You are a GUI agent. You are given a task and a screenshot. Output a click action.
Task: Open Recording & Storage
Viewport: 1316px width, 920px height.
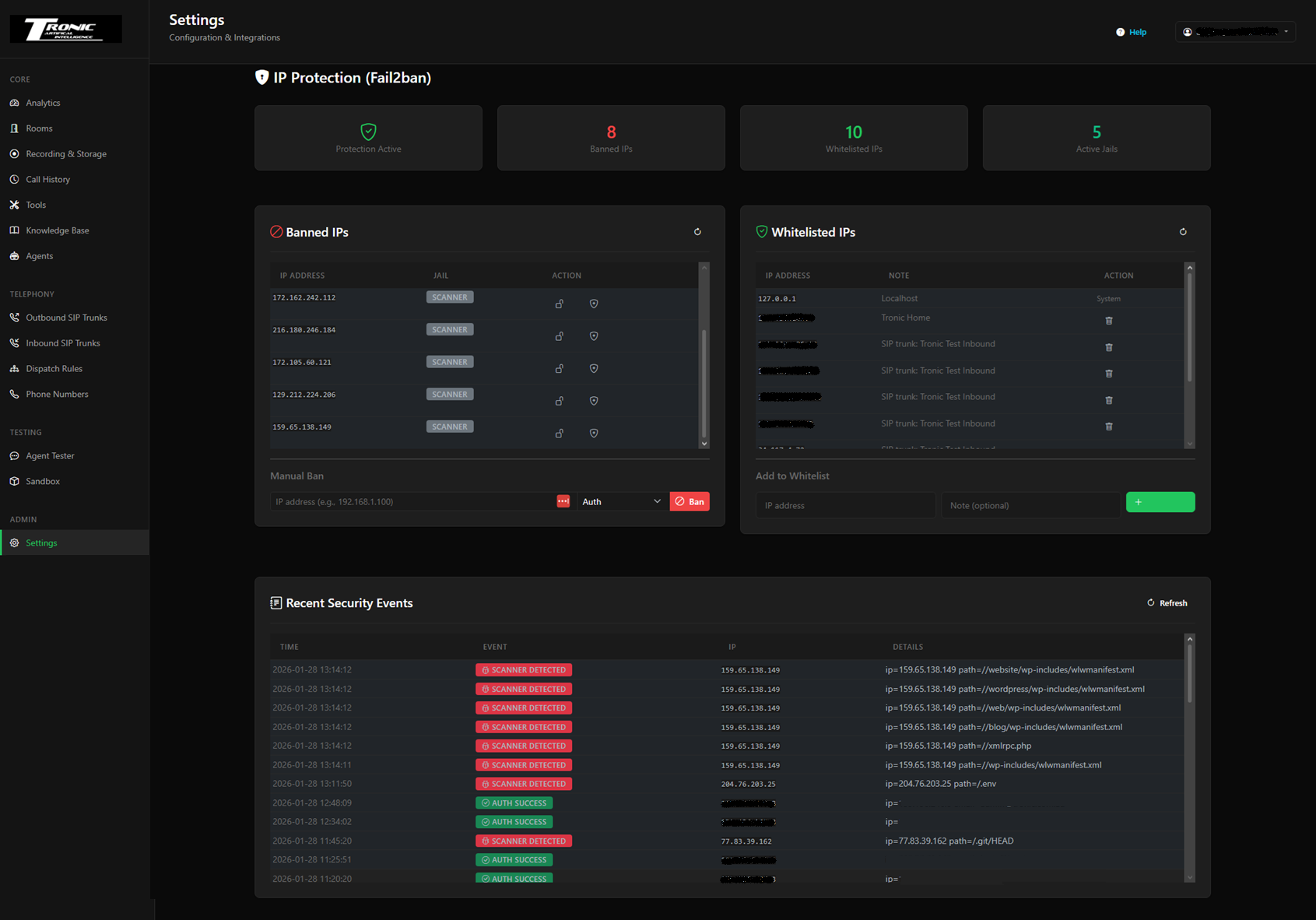[66, 154]
